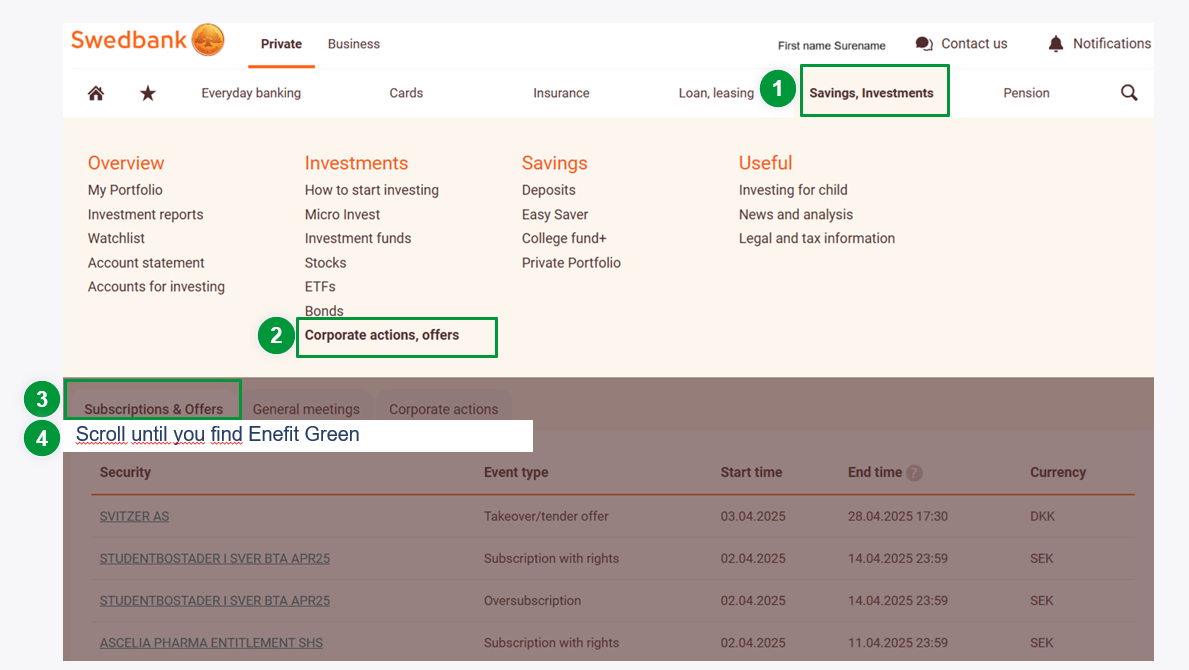Open the Insurance menu

[561, 93]
